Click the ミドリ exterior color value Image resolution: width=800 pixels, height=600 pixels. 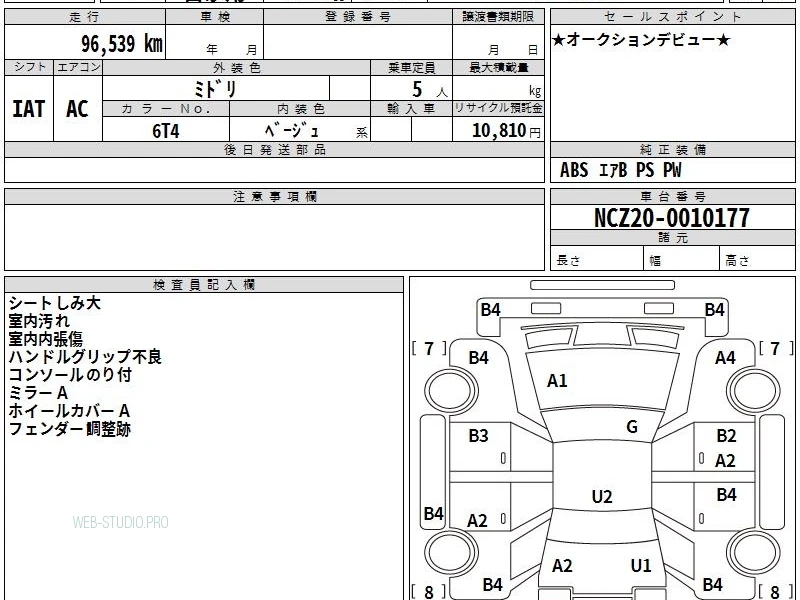[215, 89]
